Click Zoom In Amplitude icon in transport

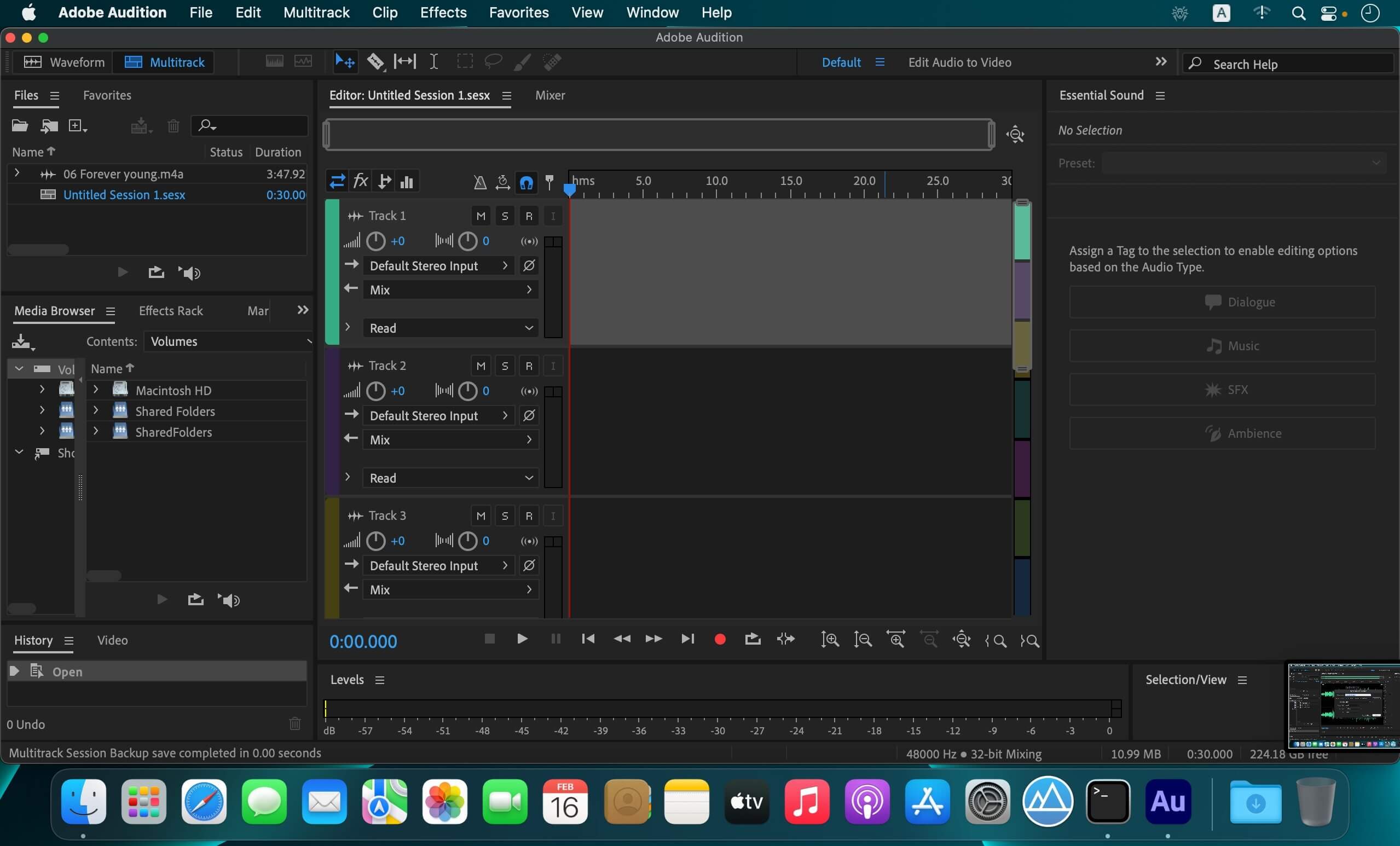point(830,640)
